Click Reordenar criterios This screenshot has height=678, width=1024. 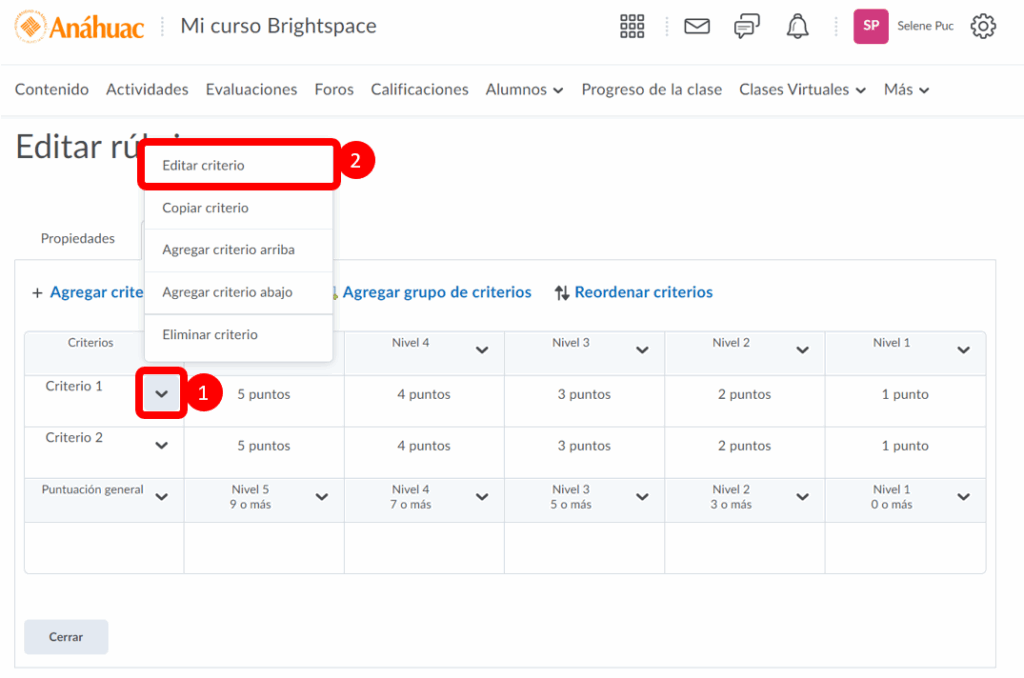[633, 292]
